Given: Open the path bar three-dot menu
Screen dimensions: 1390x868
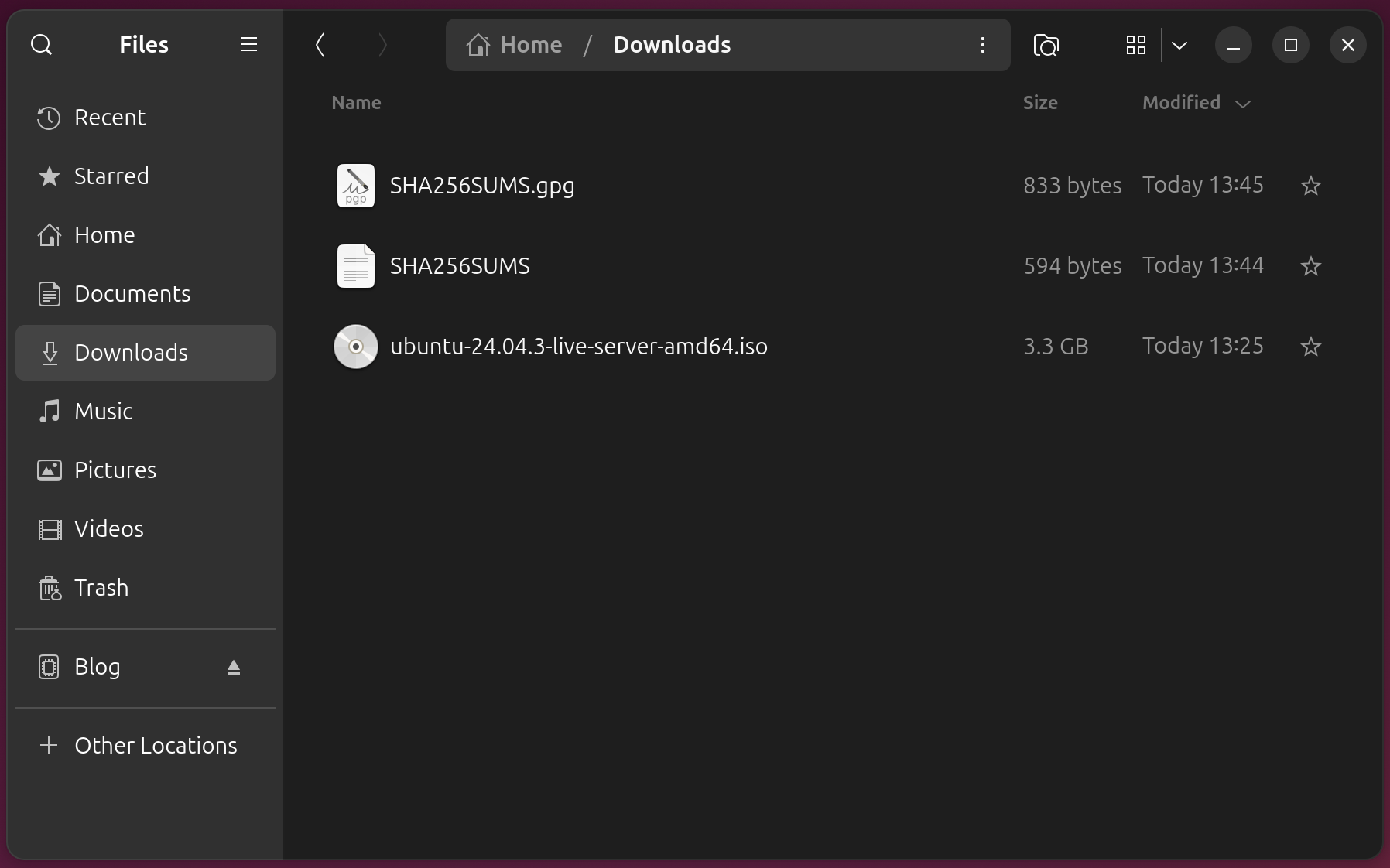Looking at the screenshot, I should [982, 45].
